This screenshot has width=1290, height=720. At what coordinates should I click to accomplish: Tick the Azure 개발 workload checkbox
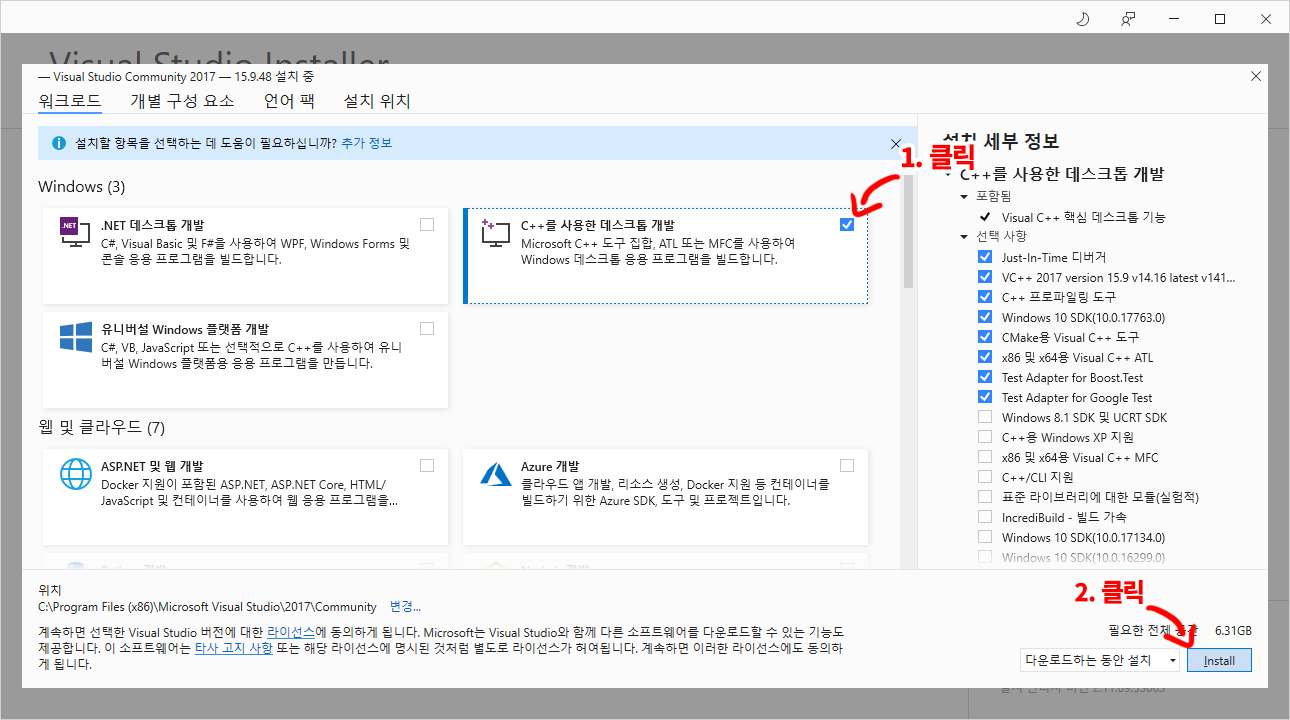click(x=847, y=465)
